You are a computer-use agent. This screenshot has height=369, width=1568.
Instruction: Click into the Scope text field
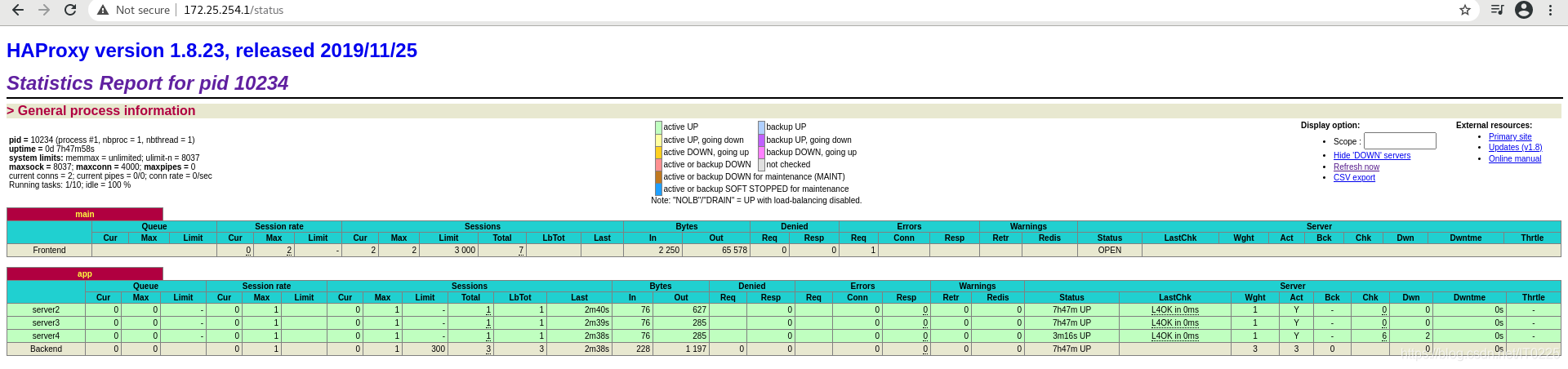(x=1400, y=141)
